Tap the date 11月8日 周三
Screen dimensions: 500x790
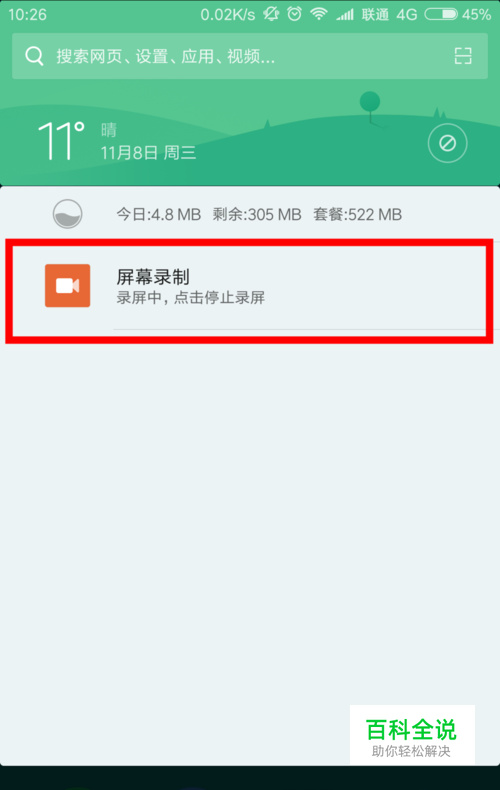coord(148,153)
